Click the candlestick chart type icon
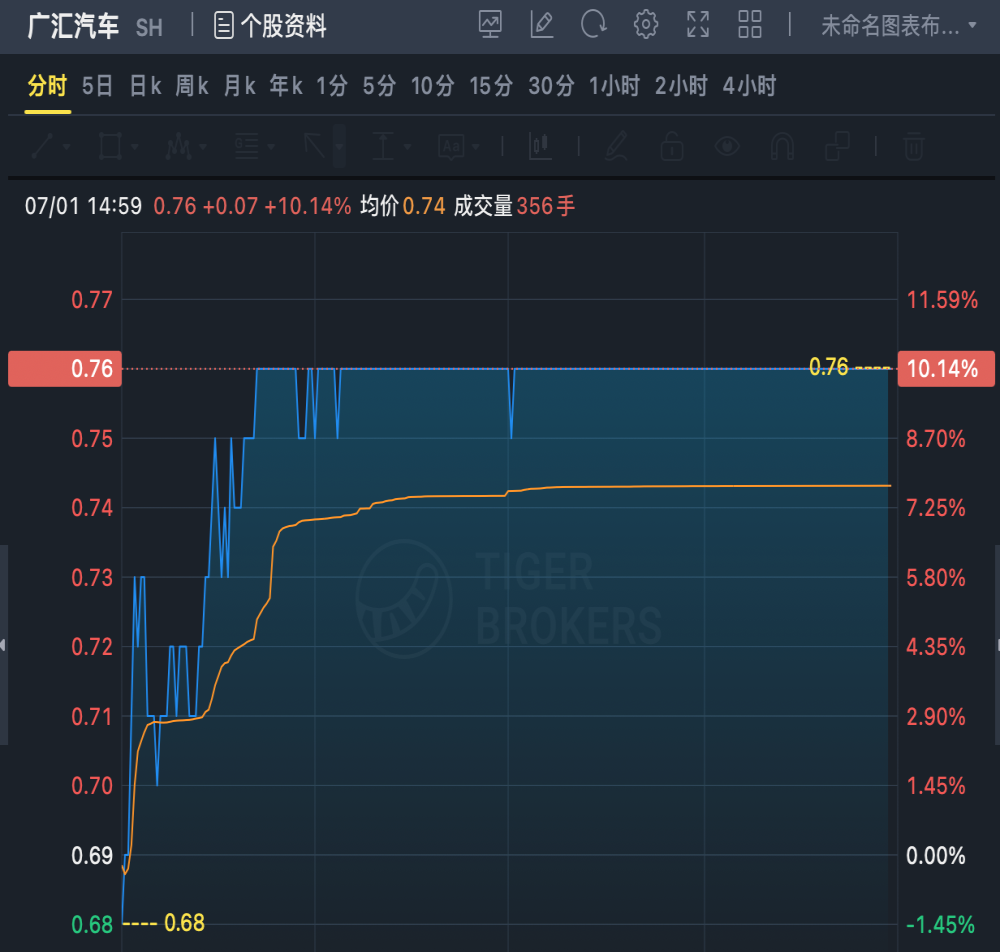1000x952 pixels. [540, 147]
